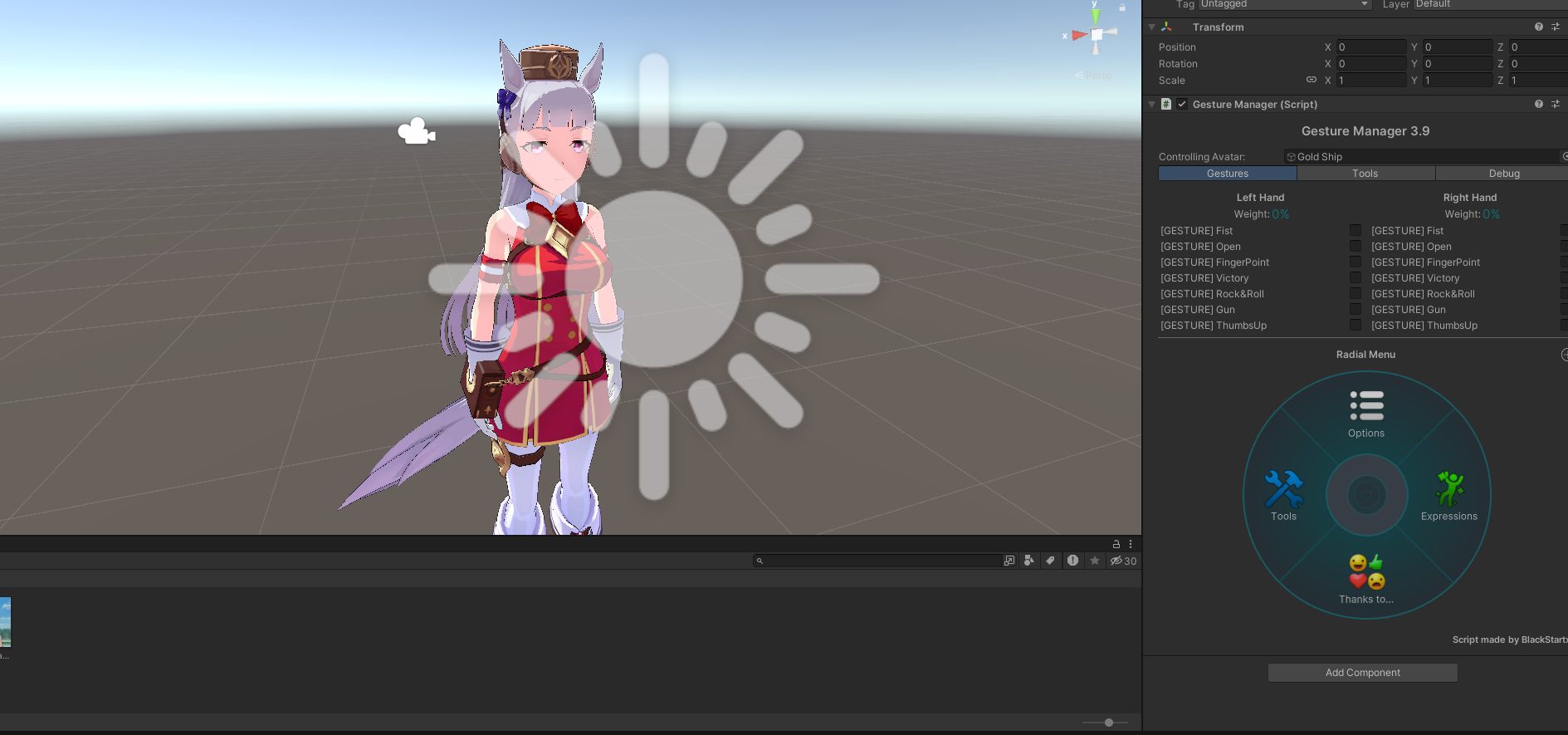Image resolution: width=1568 pixels, height=735 pixels.
Task: Select the directional light sun gizmo
Action: coord(654,278)
